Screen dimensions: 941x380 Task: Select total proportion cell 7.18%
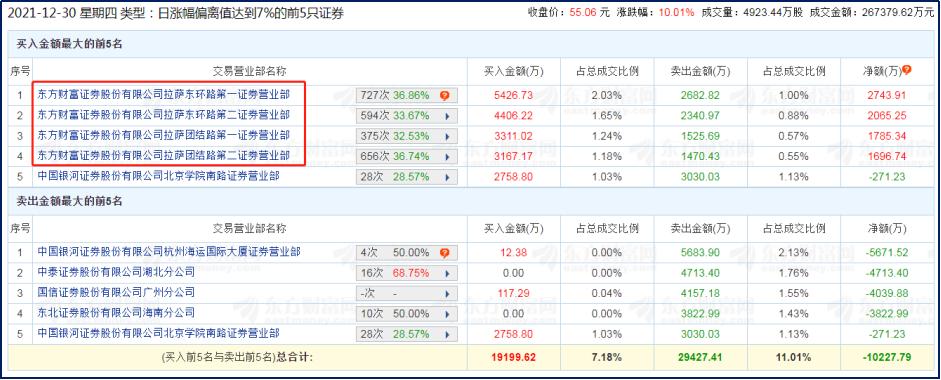607,357
